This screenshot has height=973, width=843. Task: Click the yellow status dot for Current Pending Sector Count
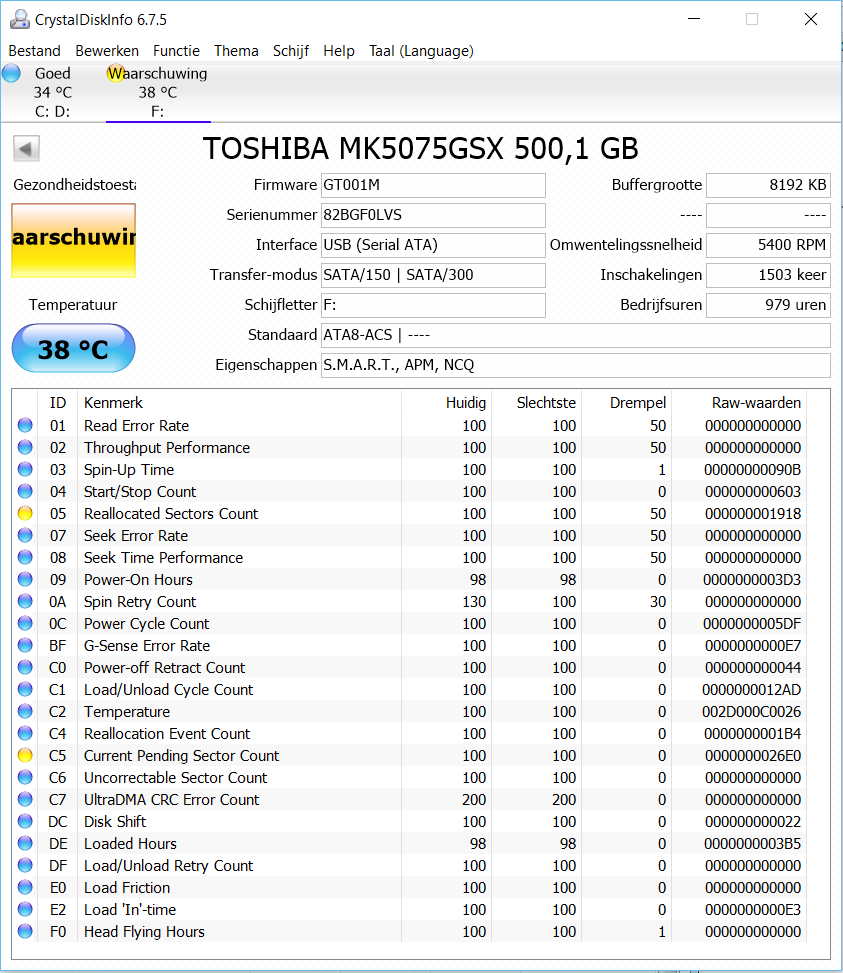25,756
